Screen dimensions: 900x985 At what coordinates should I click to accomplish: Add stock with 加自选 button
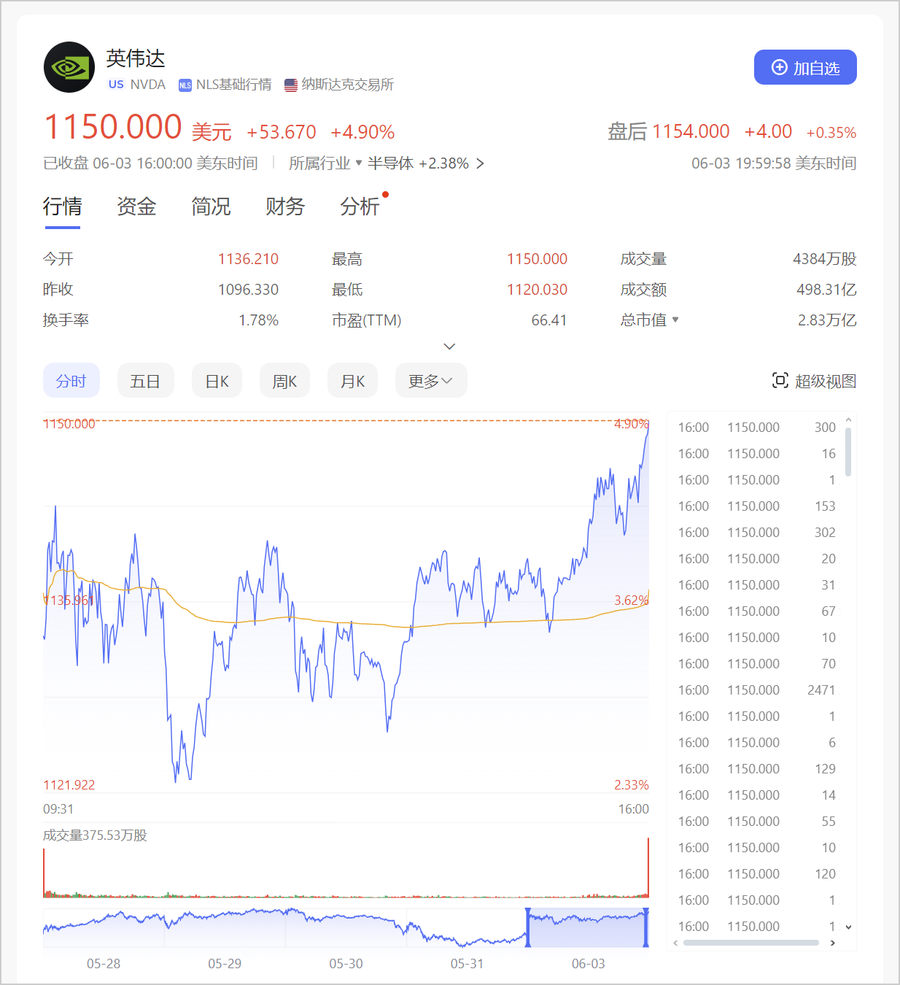pos(805,67)
